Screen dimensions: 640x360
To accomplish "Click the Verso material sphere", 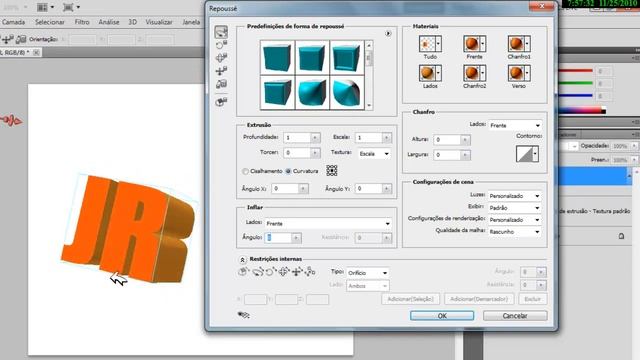I will [516, 73].
